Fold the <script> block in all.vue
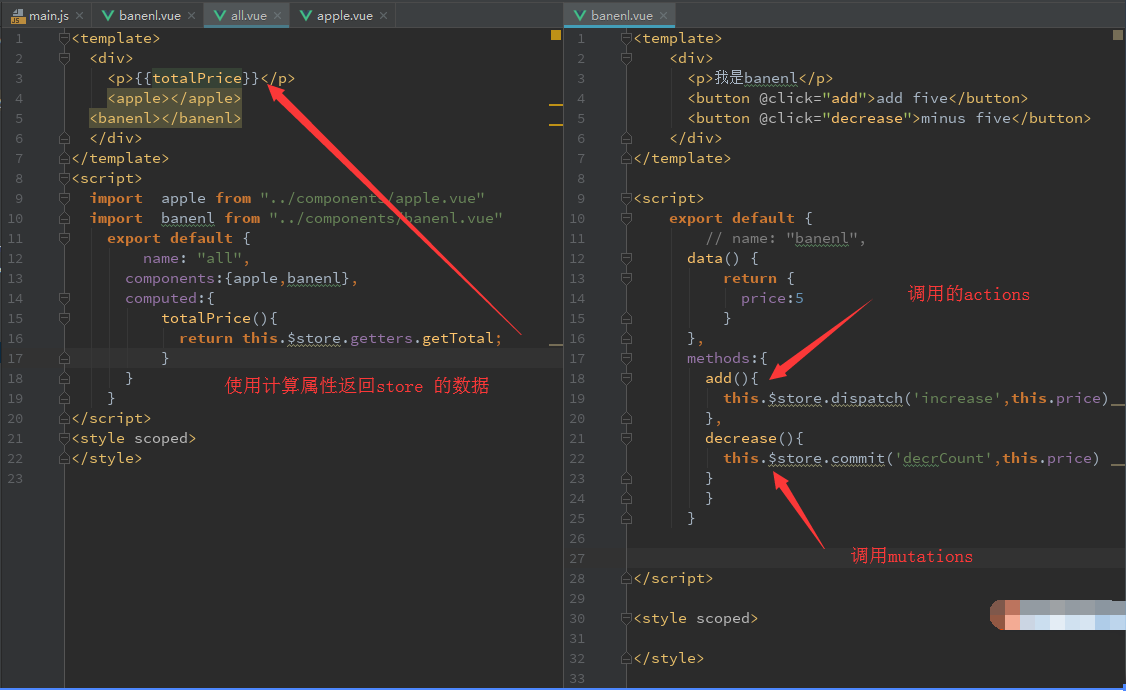The image size is (1126, 691). click(64, 178)
